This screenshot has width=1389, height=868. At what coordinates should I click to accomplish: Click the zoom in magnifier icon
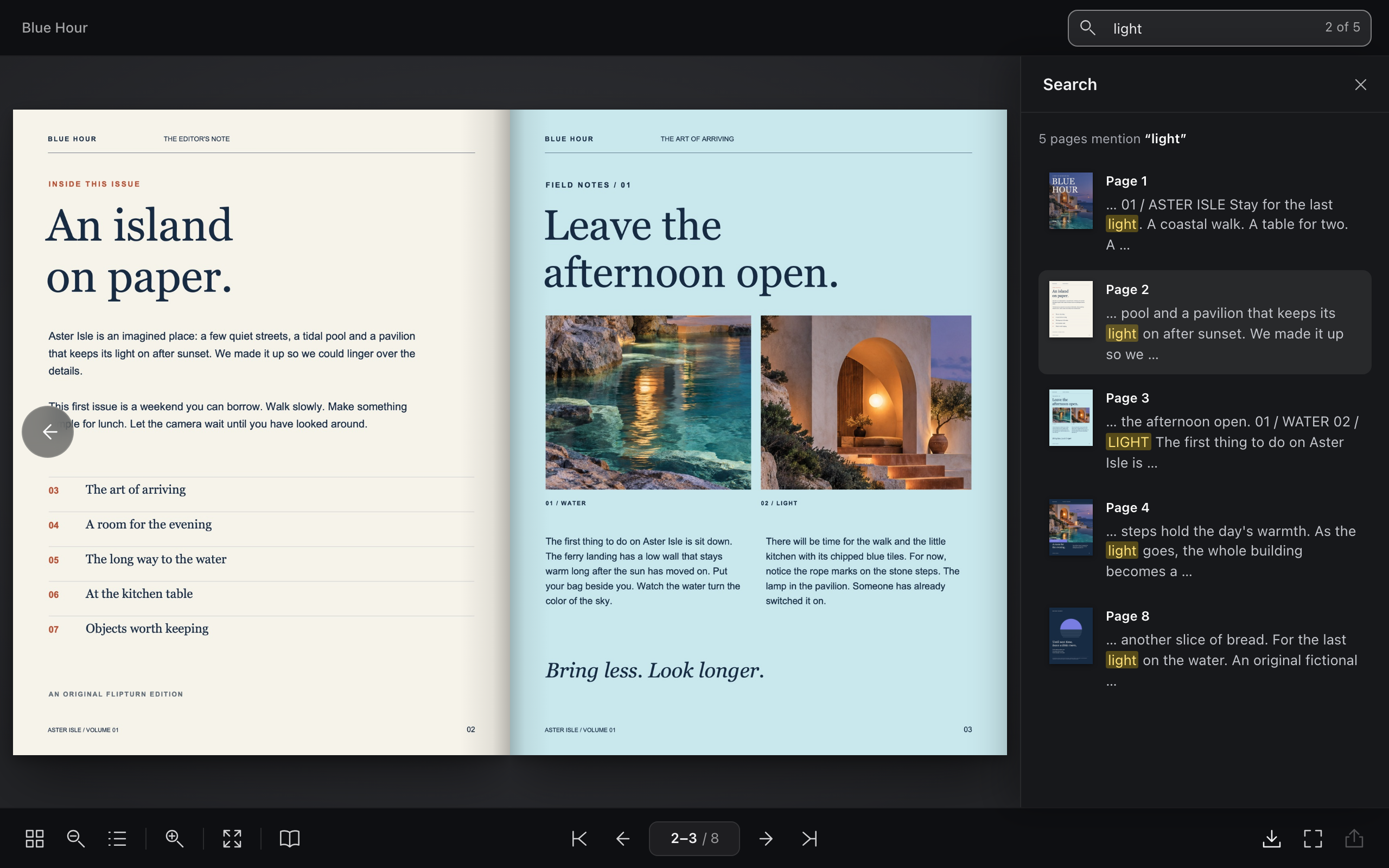[x=175, y=839]
